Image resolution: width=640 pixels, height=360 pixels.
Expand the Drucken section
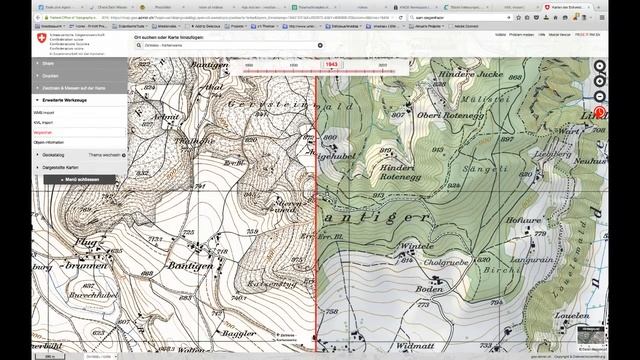[80, 76]
